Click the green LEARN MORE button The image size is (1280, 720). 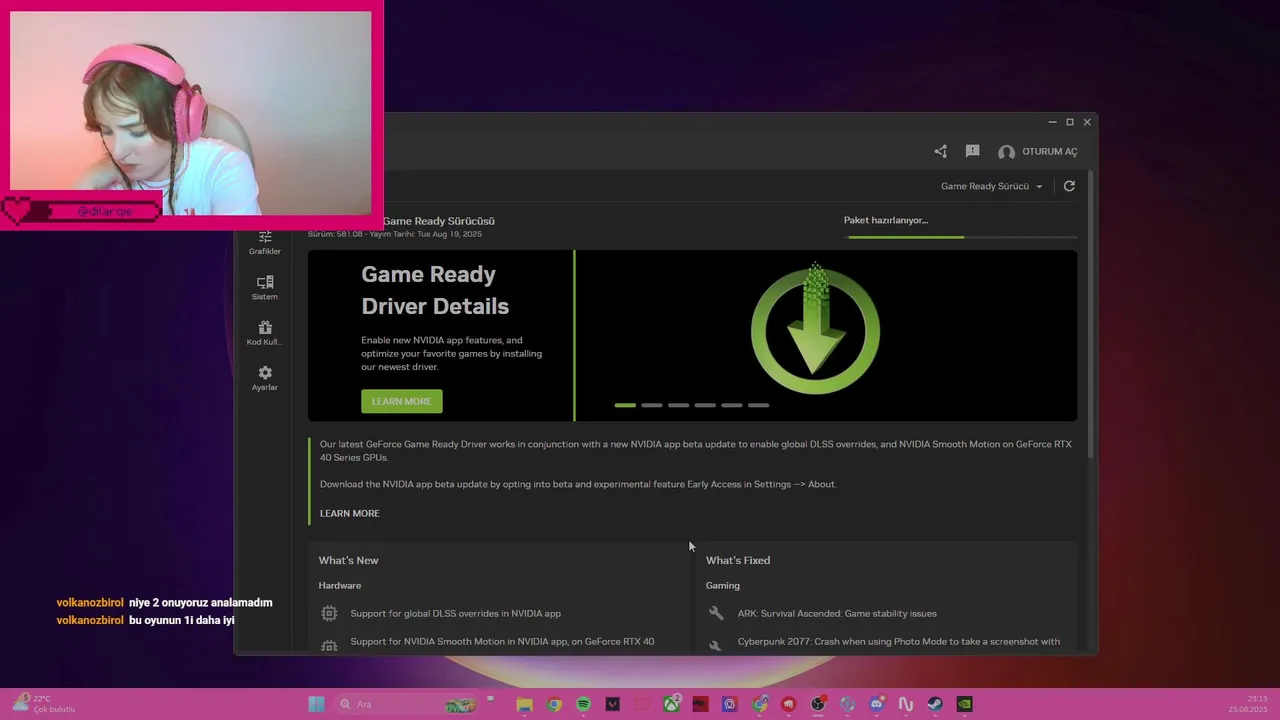(402, 401)
